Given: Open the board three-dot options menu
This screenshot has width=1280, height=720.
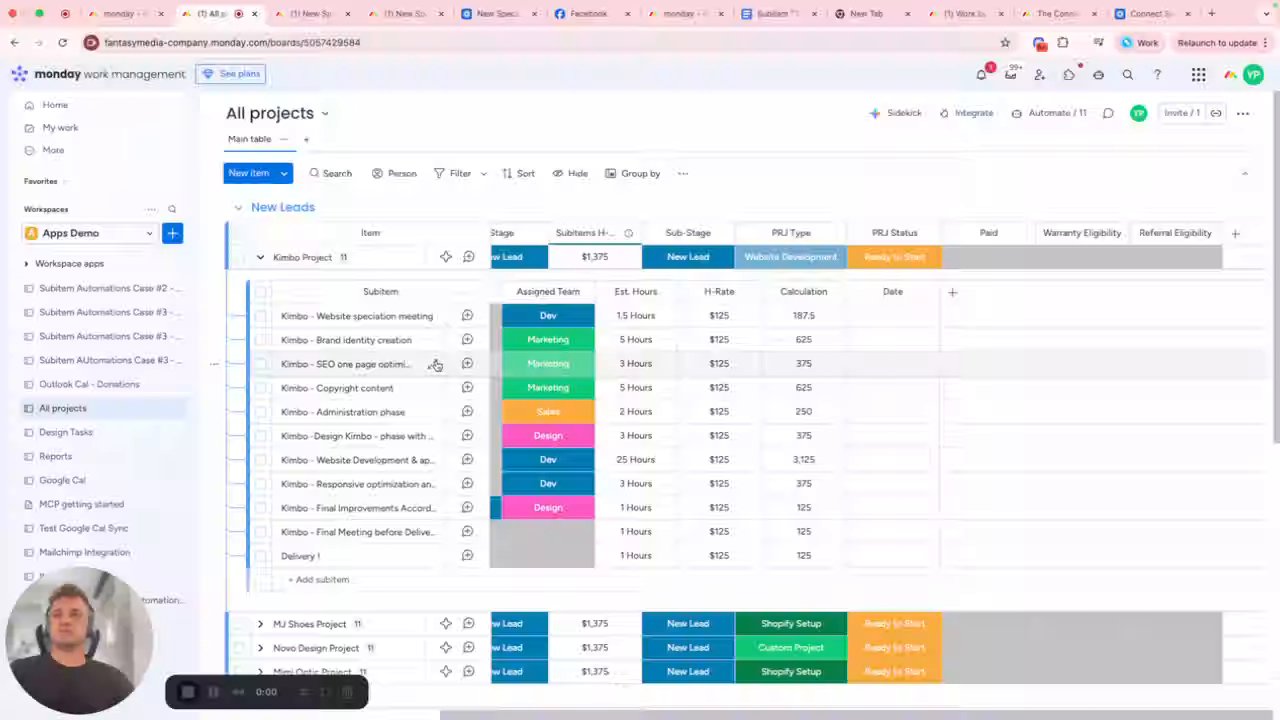Looking at the screenshot, I should (1243, 113).
